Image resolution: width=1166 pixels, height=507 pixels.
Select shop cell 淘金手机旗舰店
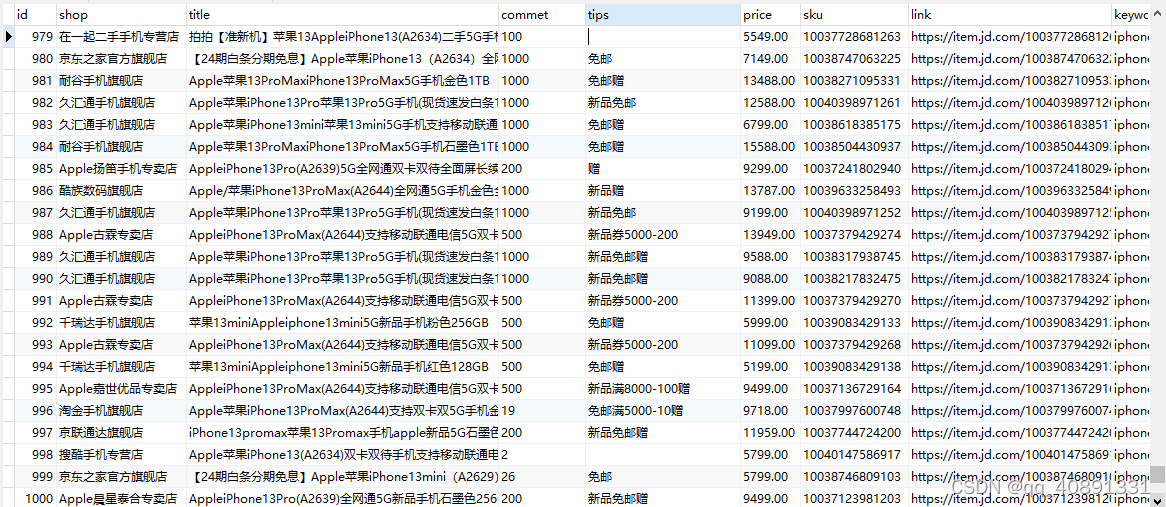point(121,410)
